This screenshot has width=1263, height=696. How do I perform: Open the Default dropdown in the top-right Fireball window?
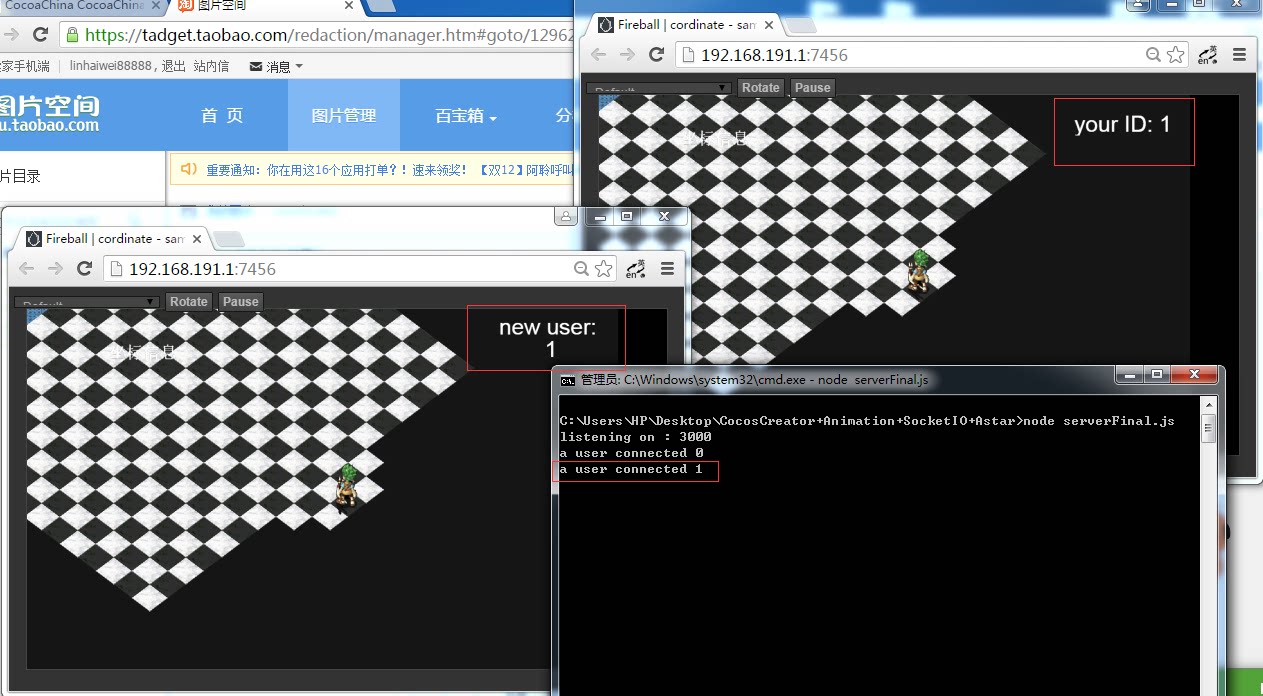pos(659,89)
